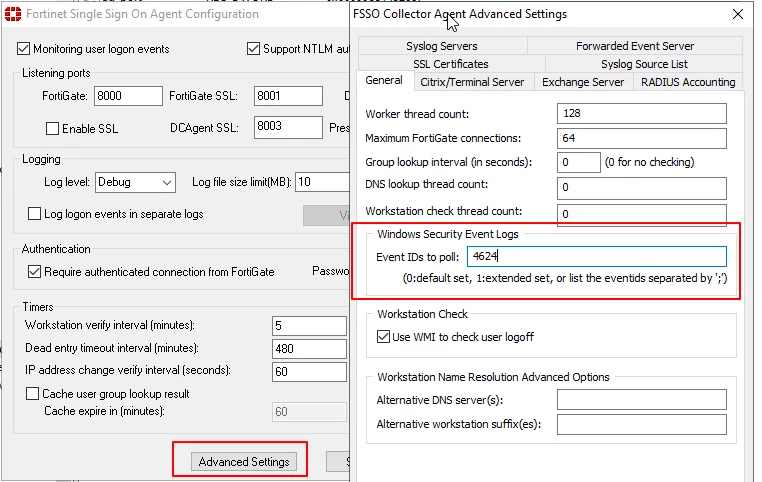The height and width of the screenshot is (482, 762).
Task: Click FortiGate SSL port field 8001
Action: (288, 96)
